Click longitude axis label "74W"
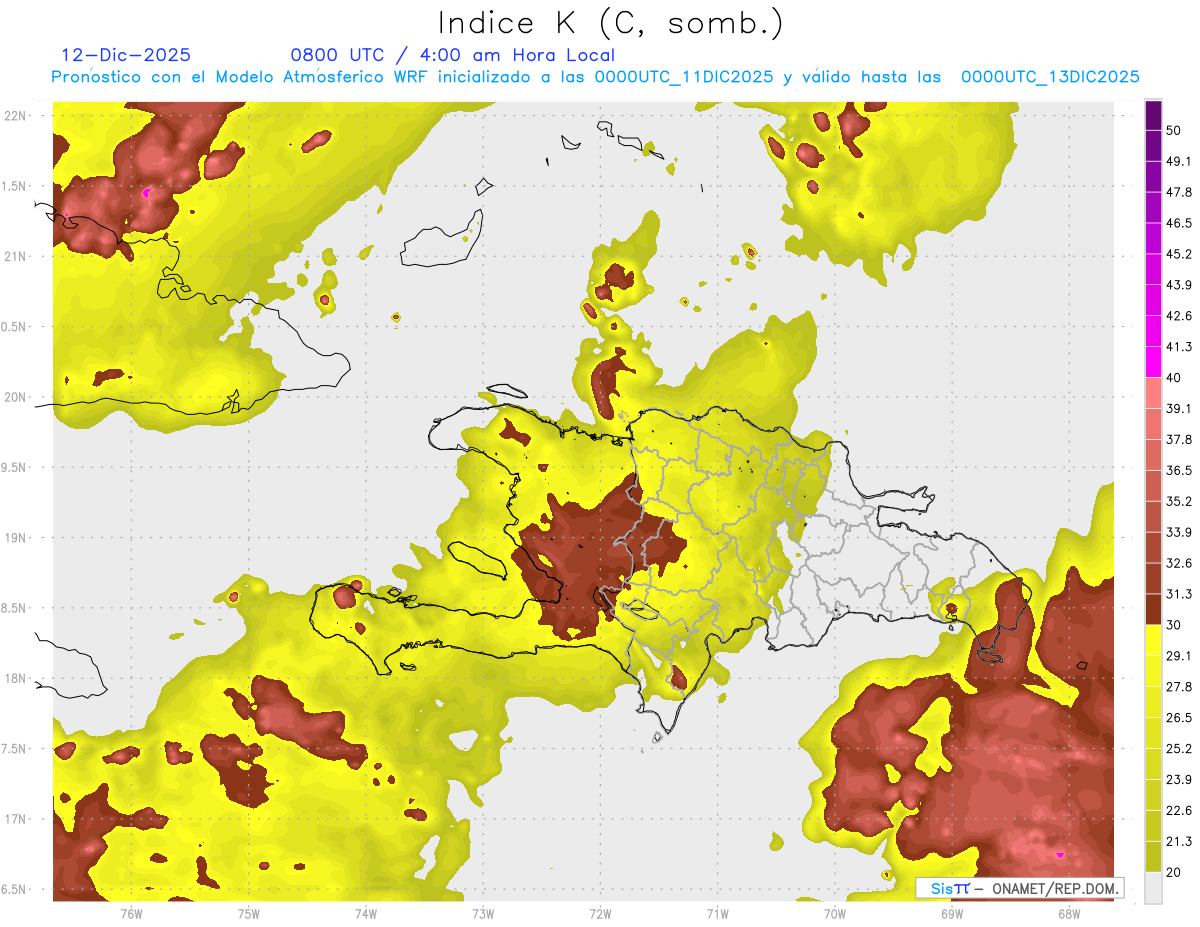 (x=366, y=913)
